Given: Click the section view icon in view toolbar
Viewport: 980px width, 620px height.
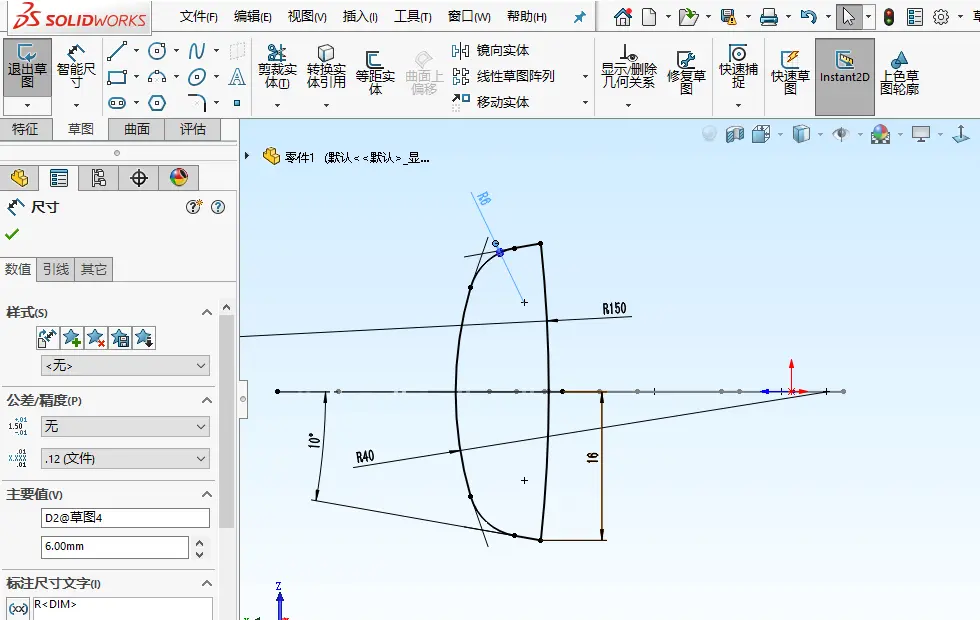Looking at the screenshot, I should [735, 134].
